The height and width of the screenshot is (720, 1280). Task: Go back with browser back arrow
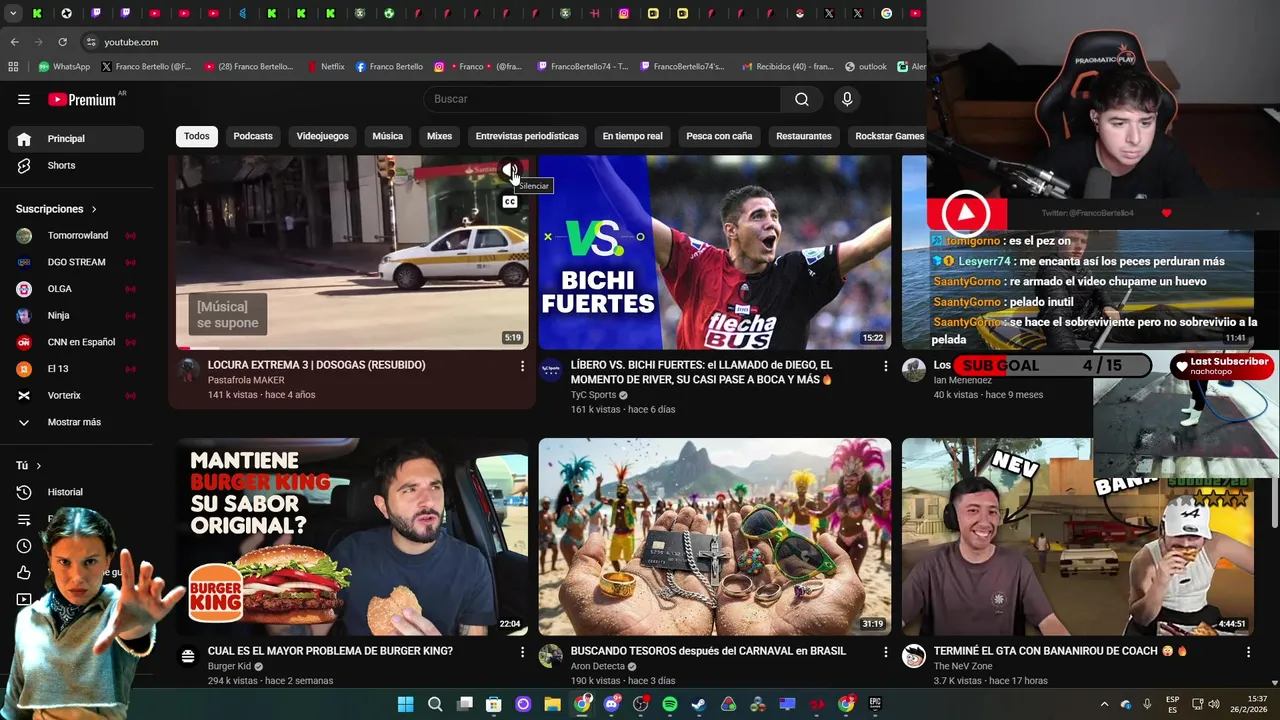click(15, 42)
